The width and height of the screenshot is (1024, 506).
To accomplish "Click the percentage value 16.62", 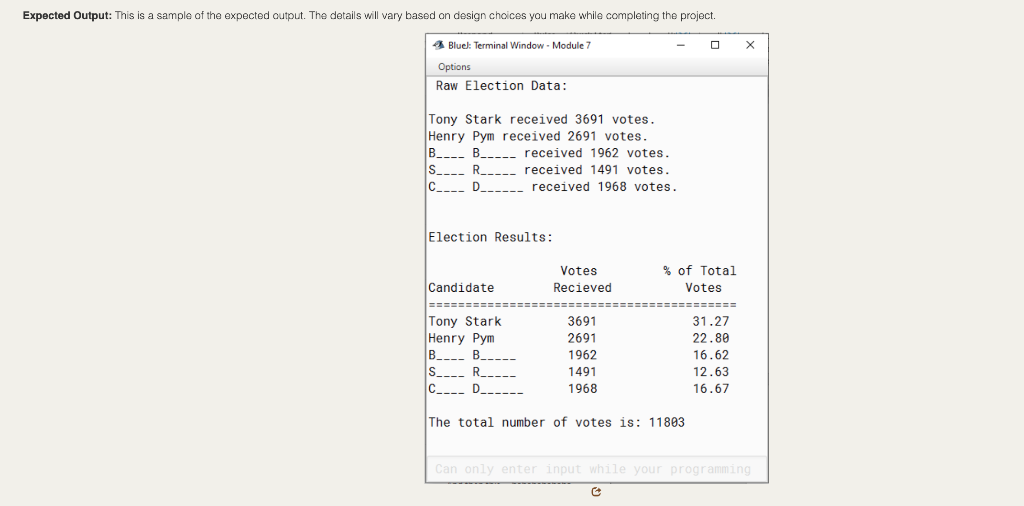I will click(711, 355).
